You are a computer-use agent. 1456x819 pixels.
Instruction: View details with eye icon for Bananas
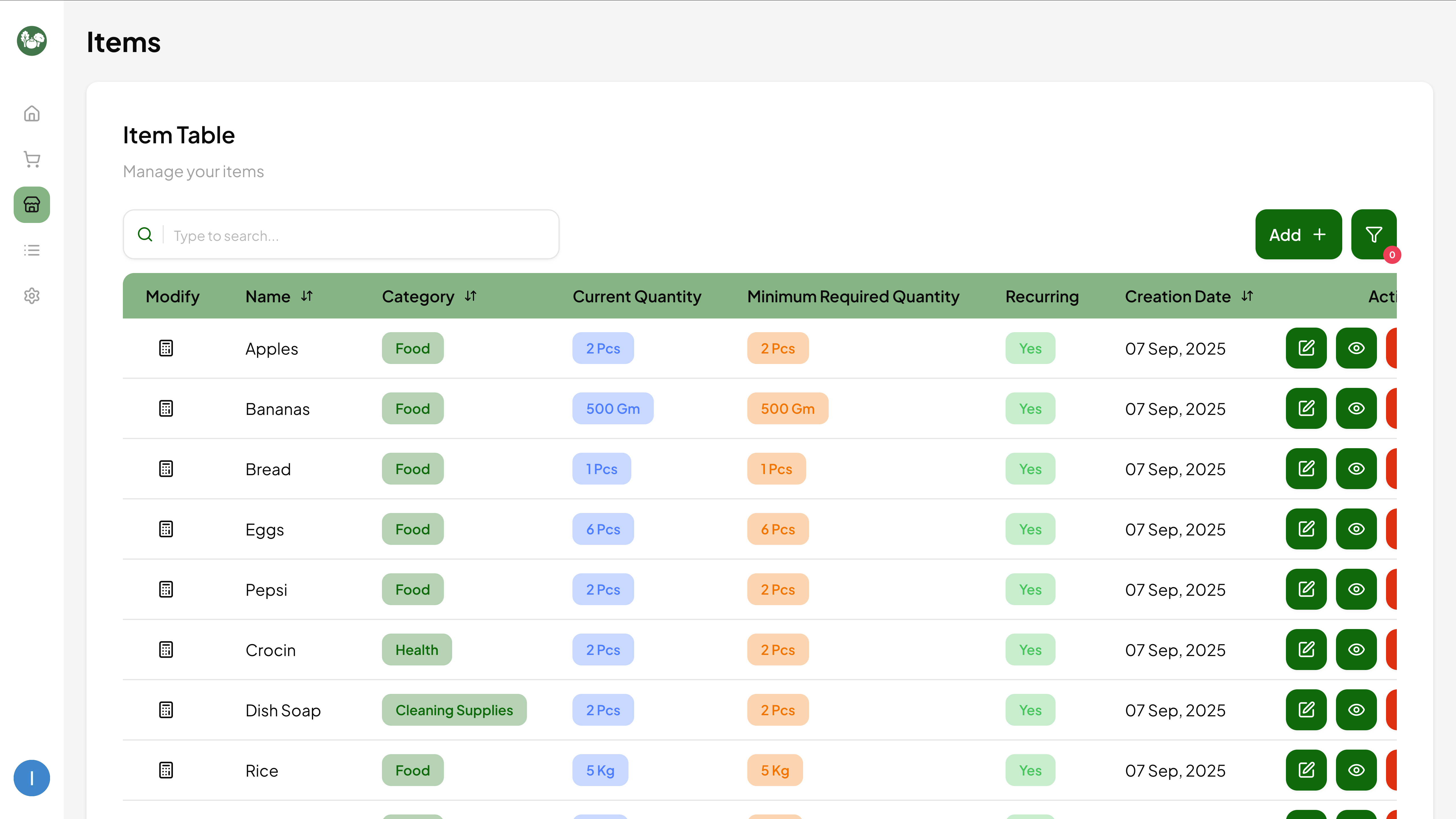coord(1356,408)
